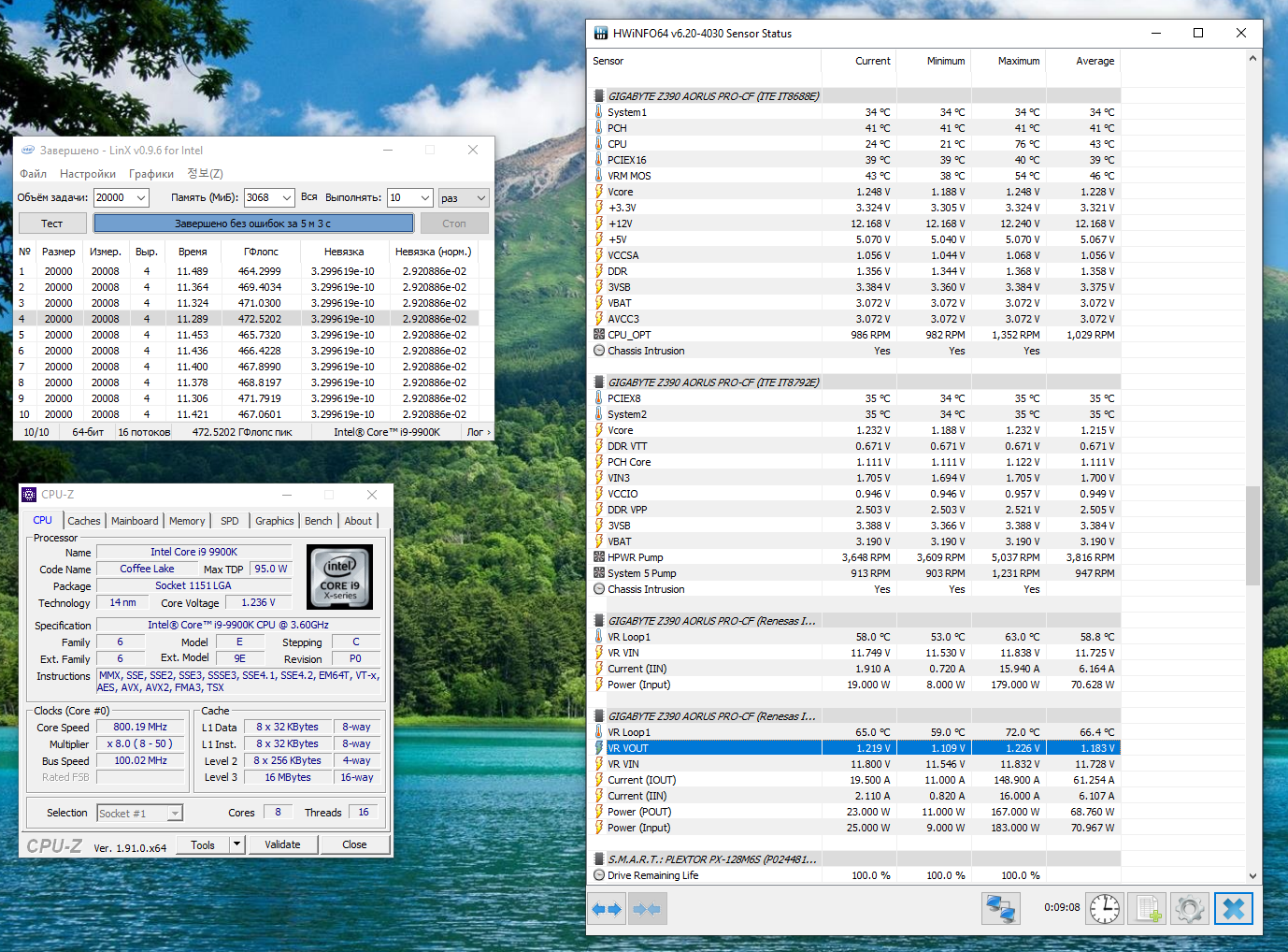Click the Тест button in LinX
The image size is (1288, 952).
[x=52, y=224]
